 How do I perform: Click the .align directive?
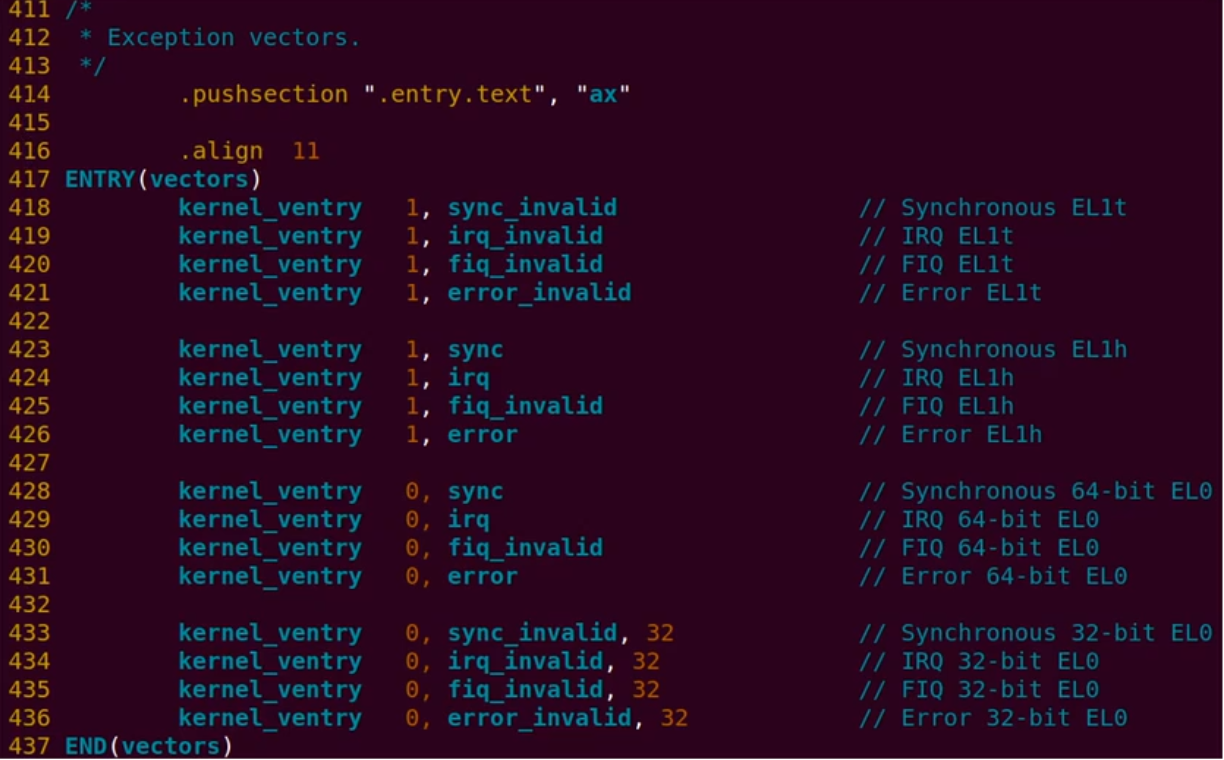click(221, 152)
